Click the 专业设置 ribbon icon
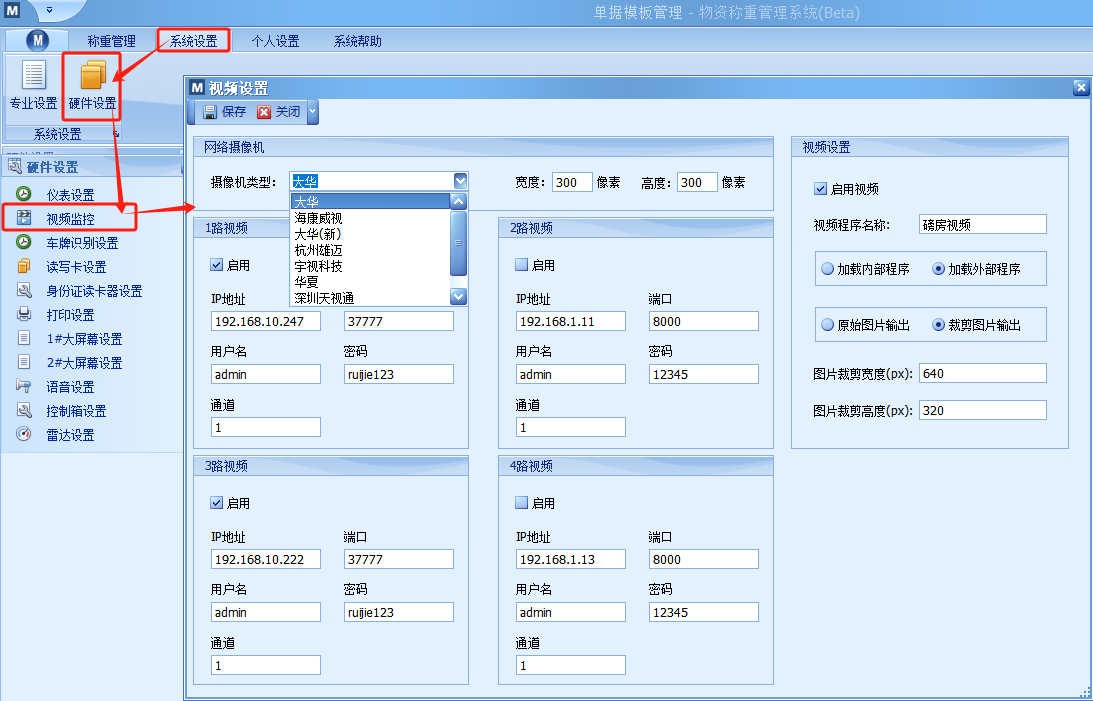 [33, 75]
